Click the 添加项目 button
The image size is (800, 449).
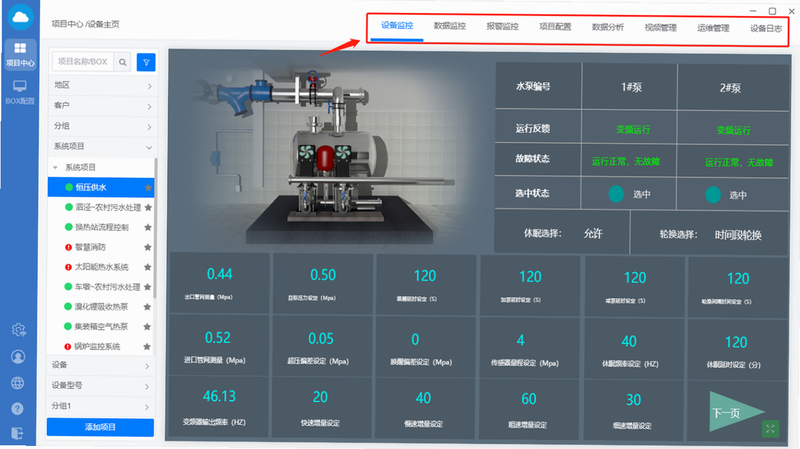(101, 428)
